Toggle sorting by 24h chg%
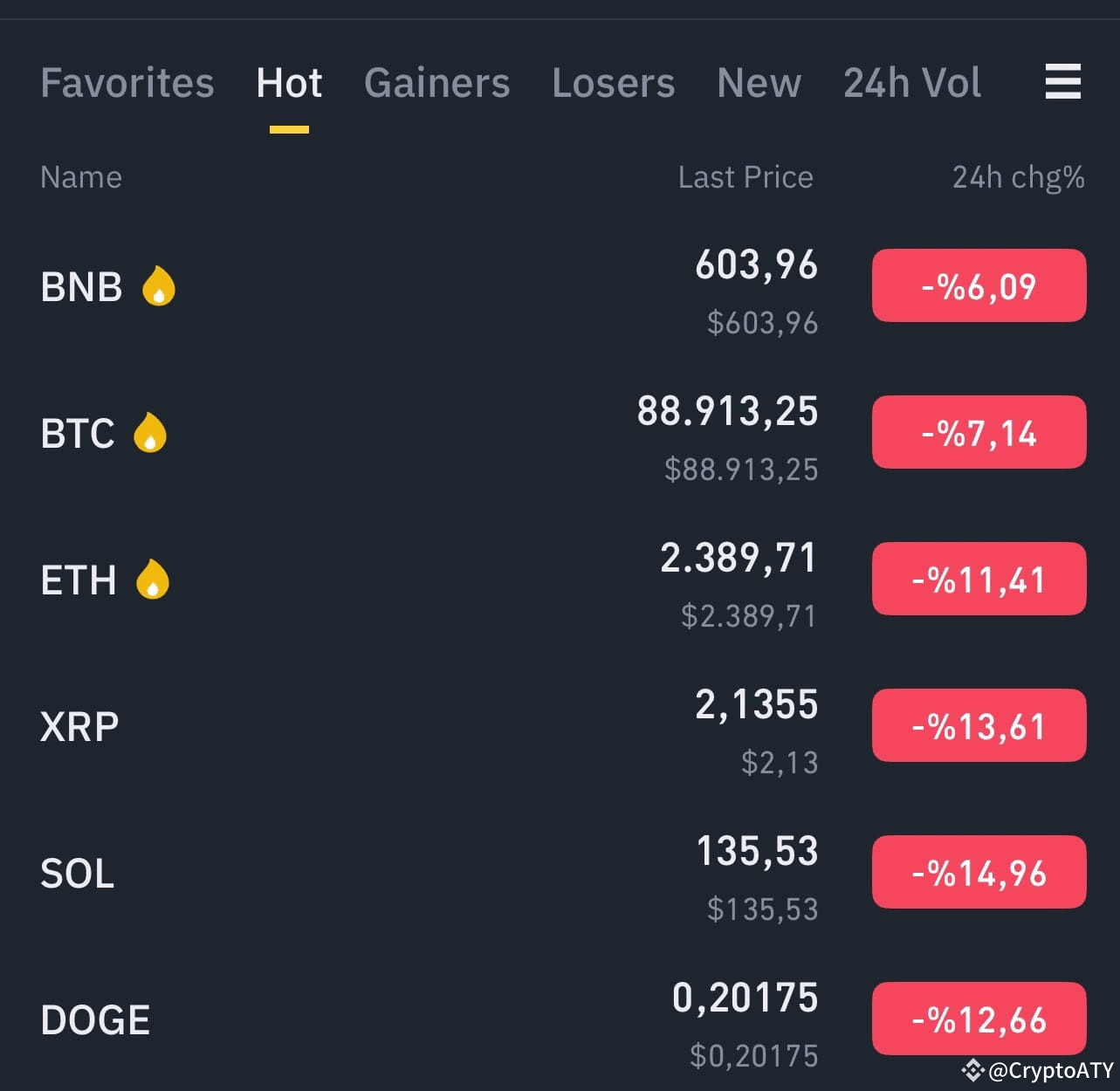1120x1091 pixels. click(x=1018, y=177)
